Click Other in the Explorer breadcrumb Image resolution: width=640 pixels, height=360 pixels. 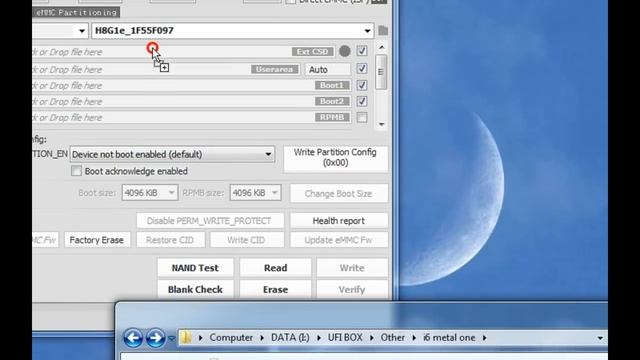point(393,338)
